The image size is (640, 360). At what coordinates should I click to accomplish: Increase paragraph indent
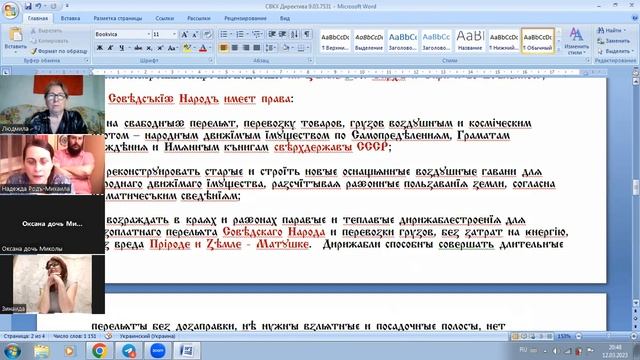coord(282,34)
